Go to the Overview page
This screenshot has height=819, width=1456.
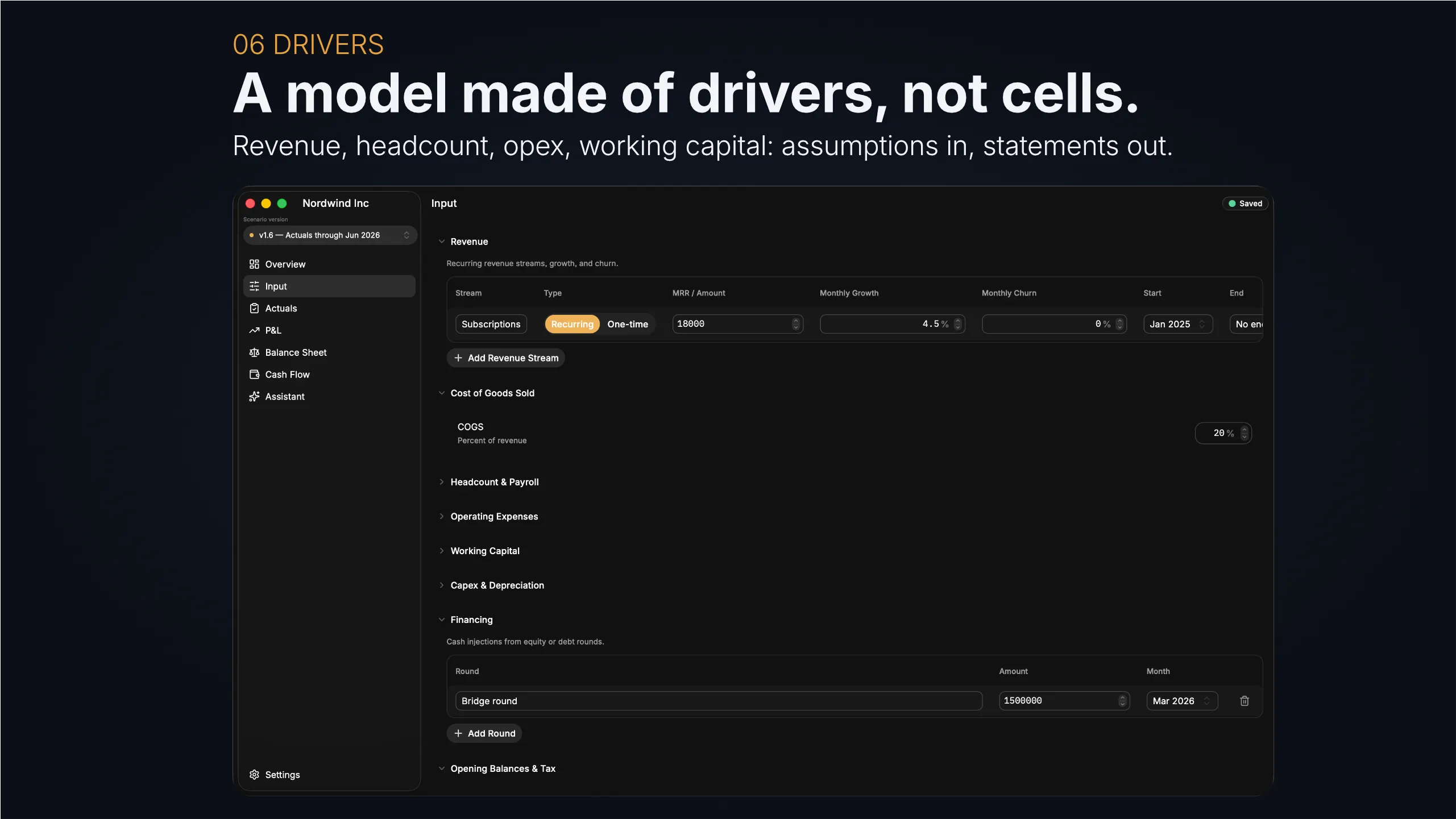click(x=329, y=264)
